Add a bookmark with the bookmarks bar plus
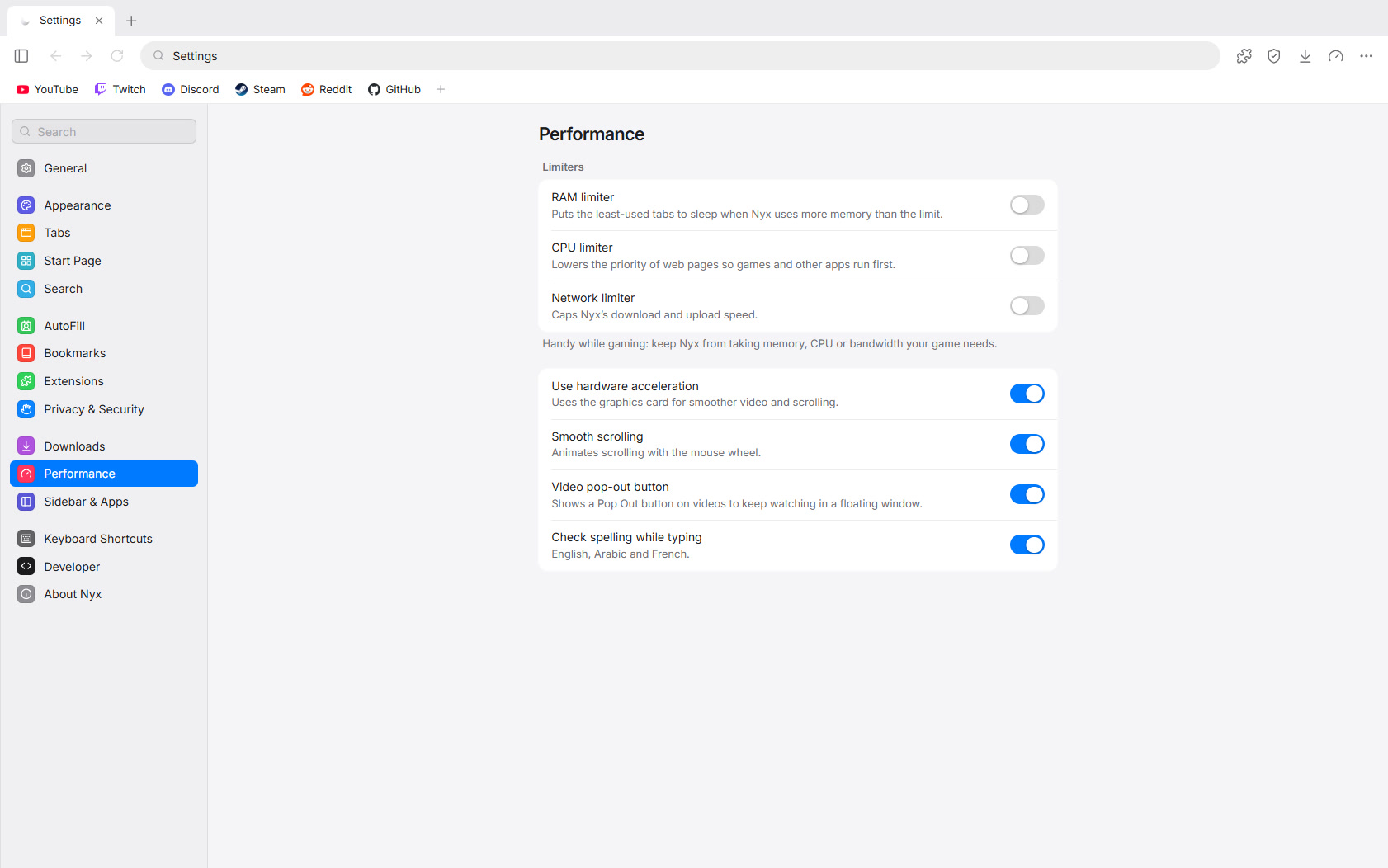This screenshot has width=1388, height=868. click(x=441, y=89)
